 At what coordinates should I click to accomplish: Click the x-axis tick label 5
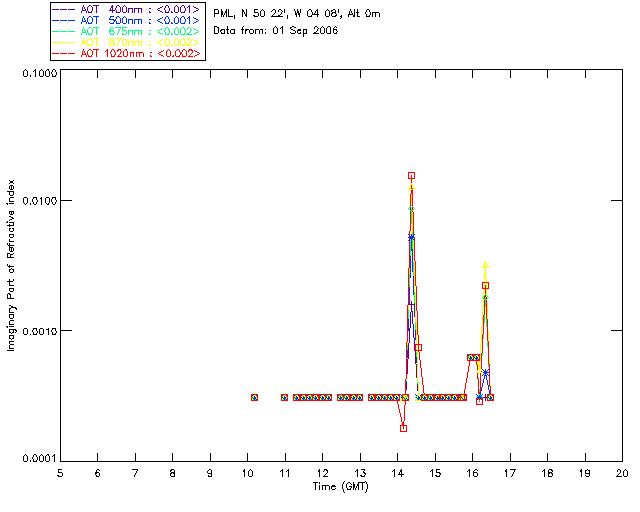tap(60, 473)
